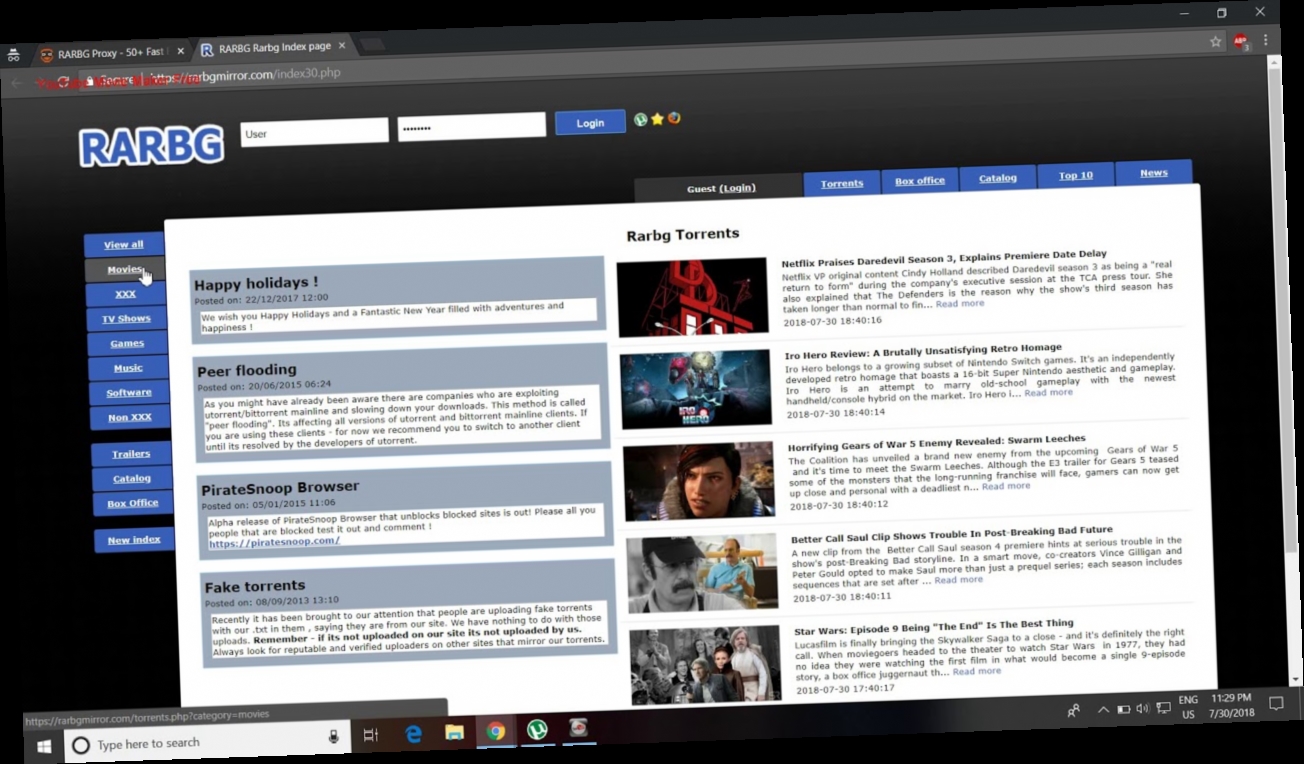Click the taskbar microphone icon
Image resolution: width=1304 pixels, height=764 pixels.
334,737
